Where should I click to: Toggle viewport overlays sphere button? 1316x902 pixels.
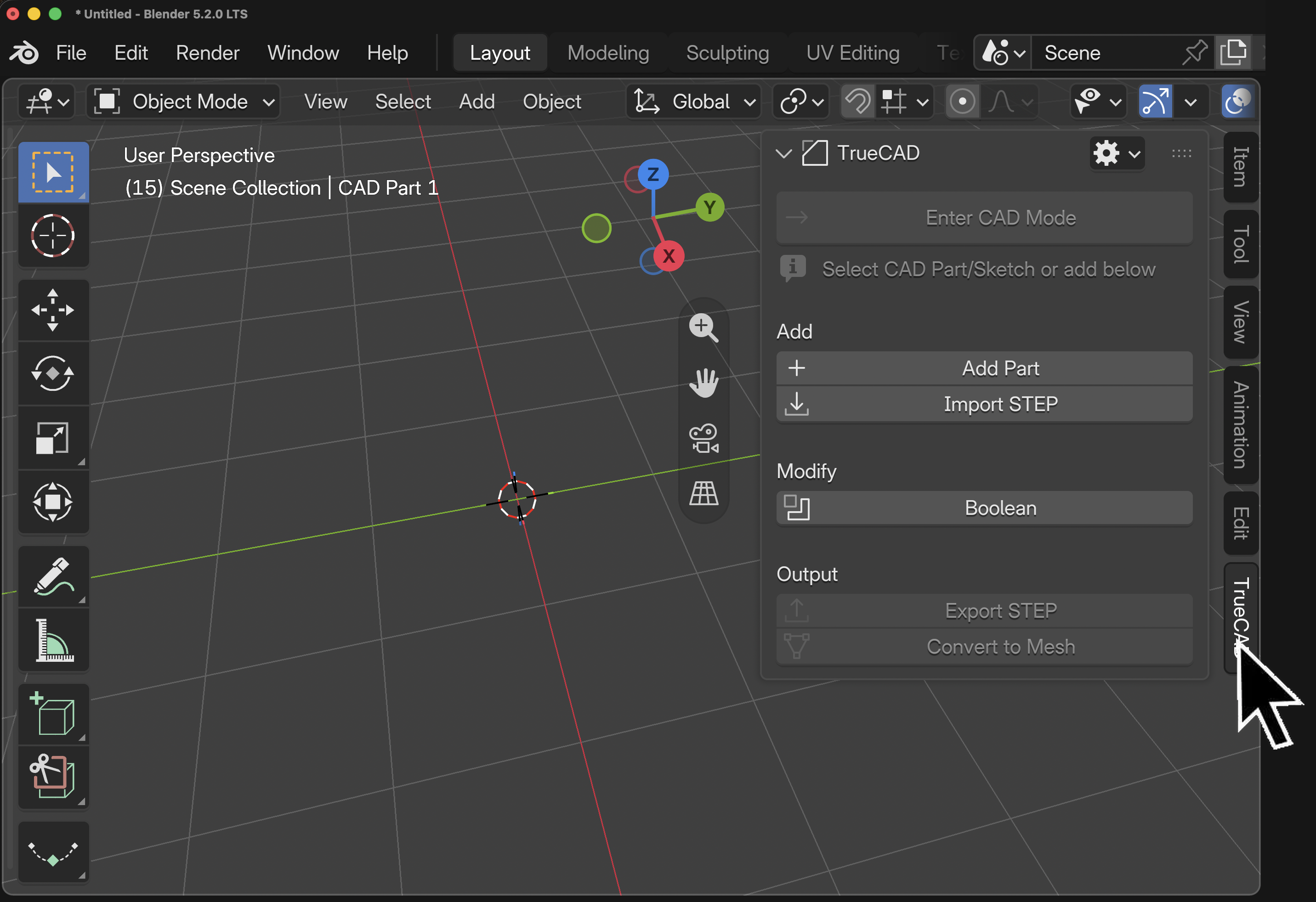click(1238, 102)
